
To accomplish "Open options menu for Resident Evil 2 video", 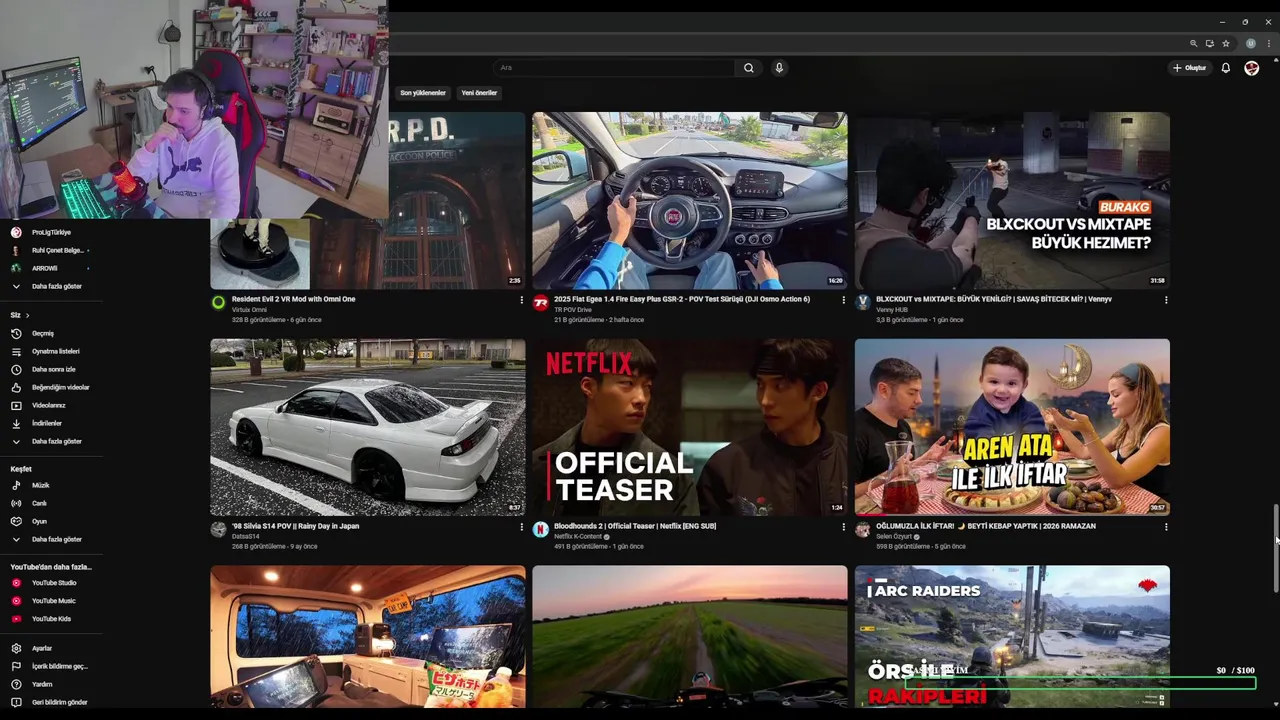I will click(x=521, y=300).
